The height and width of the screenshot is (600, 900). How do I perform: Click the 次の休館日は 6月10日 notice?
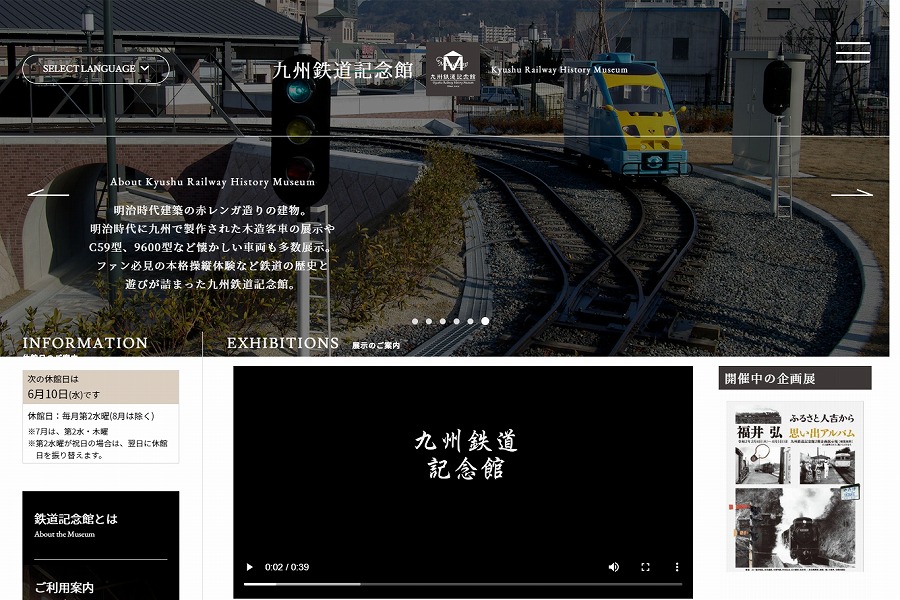(x=100, y=387)
